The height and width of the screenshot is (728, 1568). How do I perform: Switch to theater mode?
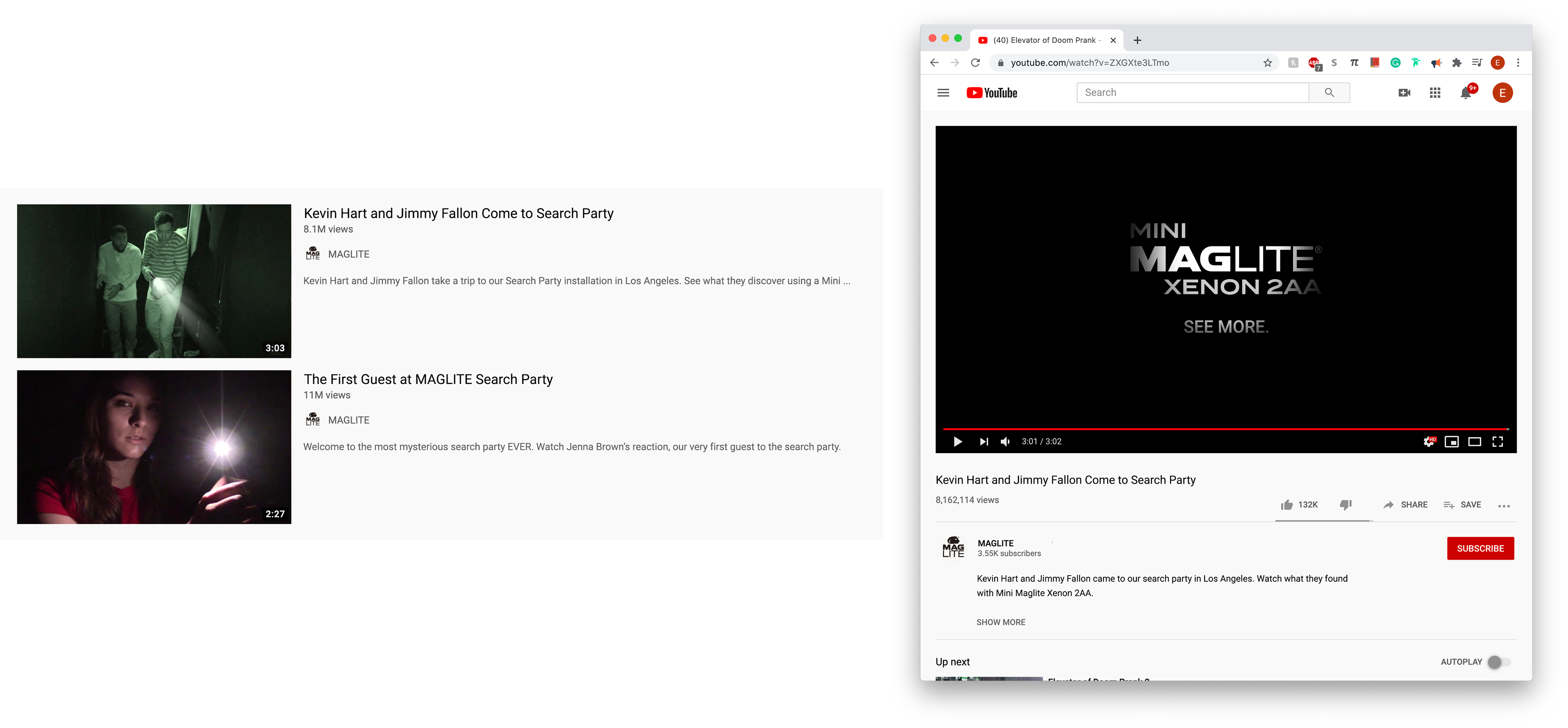[1475, 442]
